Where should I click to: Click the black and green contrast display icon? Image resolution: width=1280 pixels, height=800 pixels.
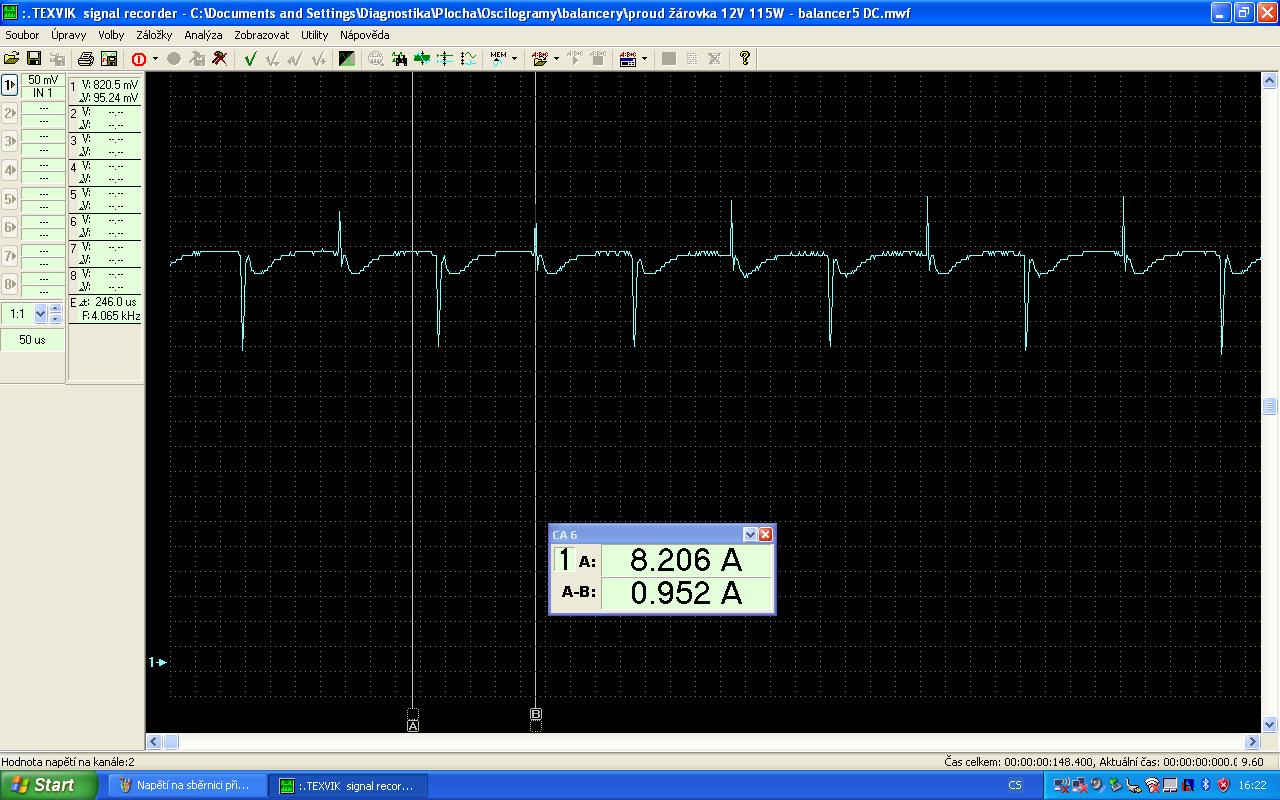[346, 59]
